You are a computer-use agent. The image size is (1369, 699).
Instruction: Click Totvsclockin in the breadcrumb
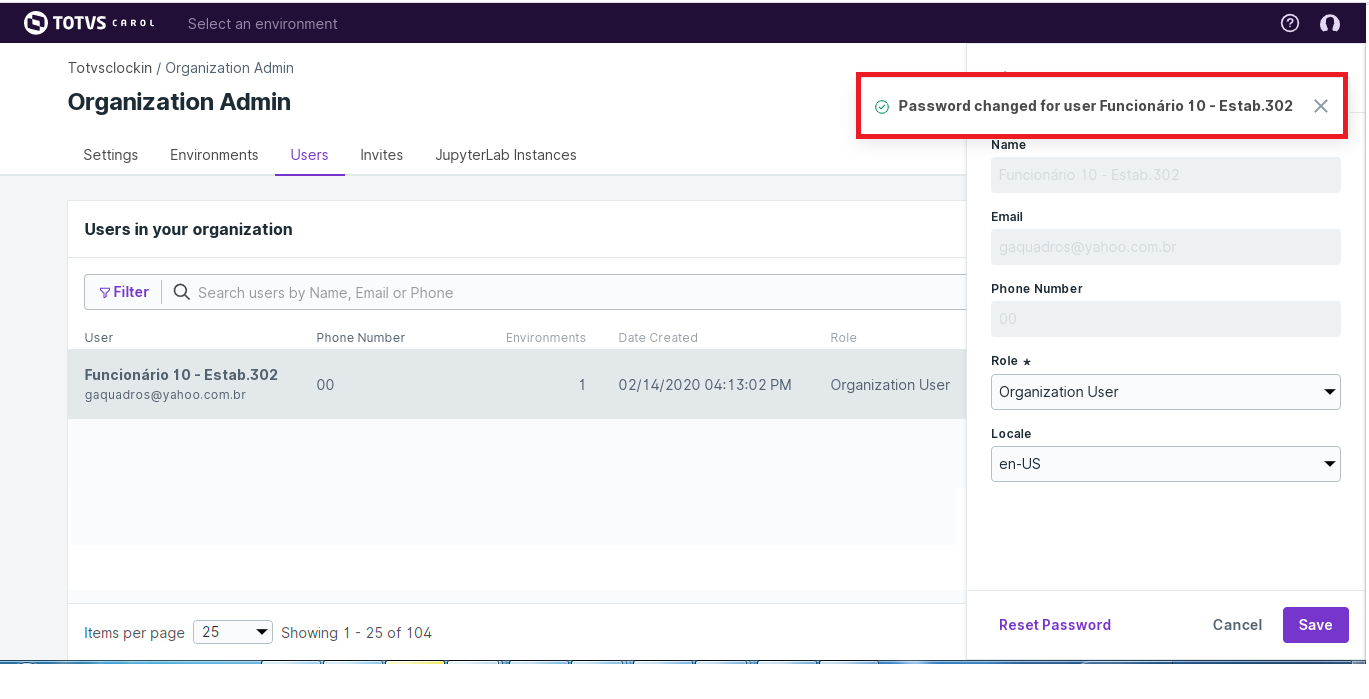click(x=110, y=68)
